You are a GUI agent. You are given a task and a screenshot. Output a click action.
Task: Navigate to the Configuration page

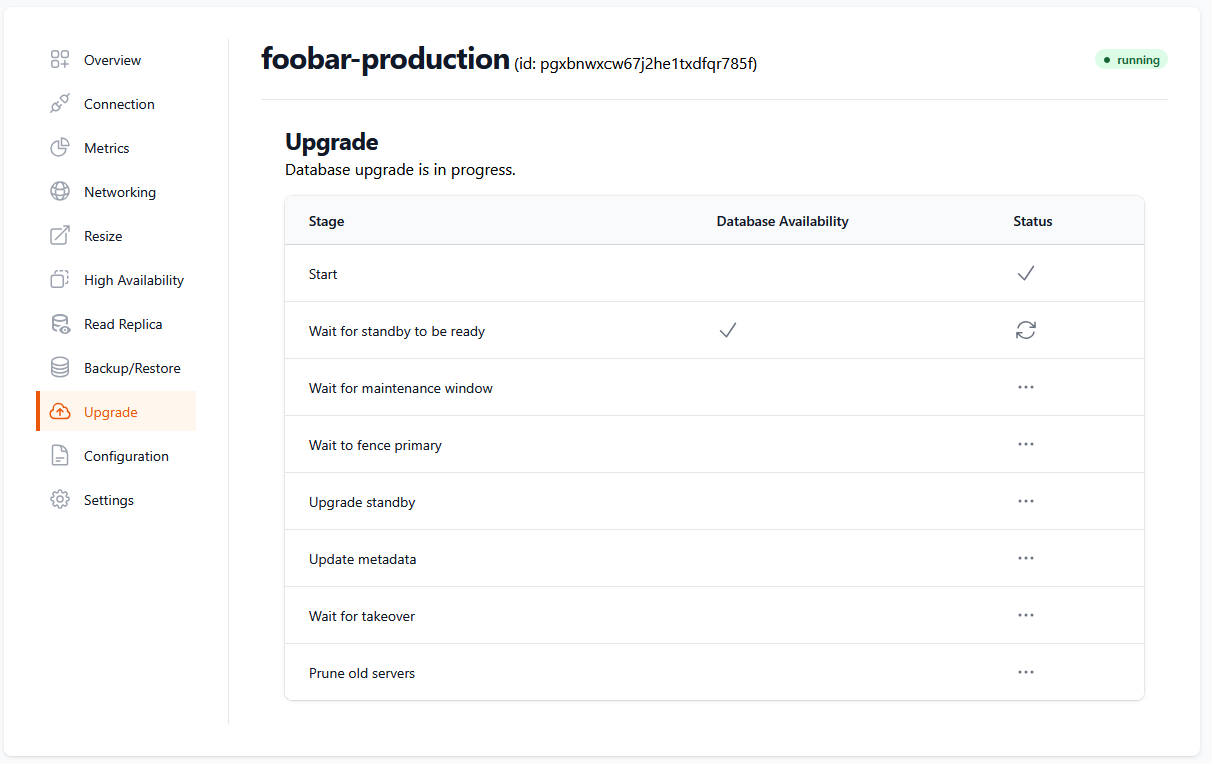[125, 455]
